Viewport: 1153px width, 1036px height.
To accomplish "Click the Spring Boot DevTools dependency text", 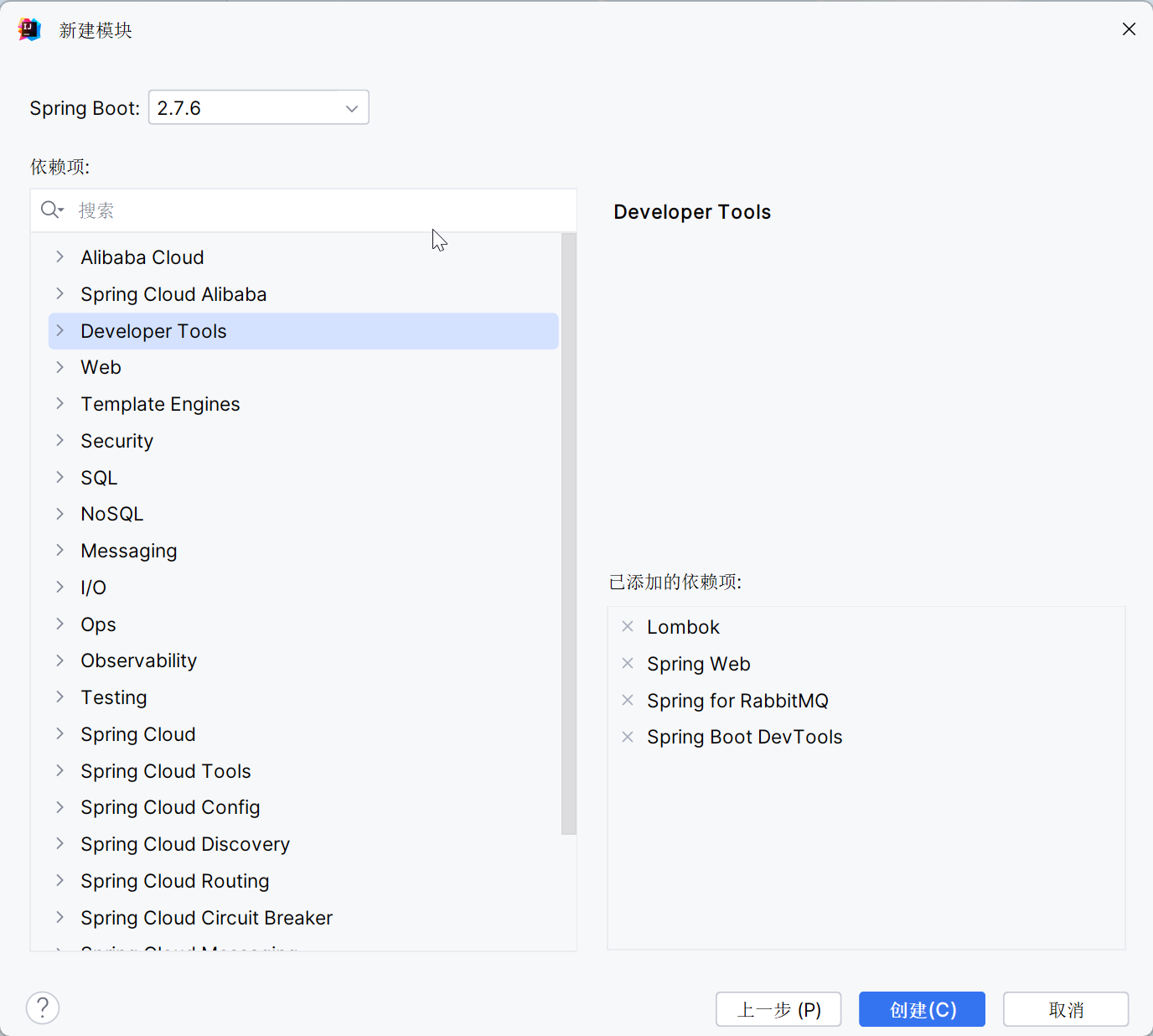I will pyautogui.click(x=745, y=737).
